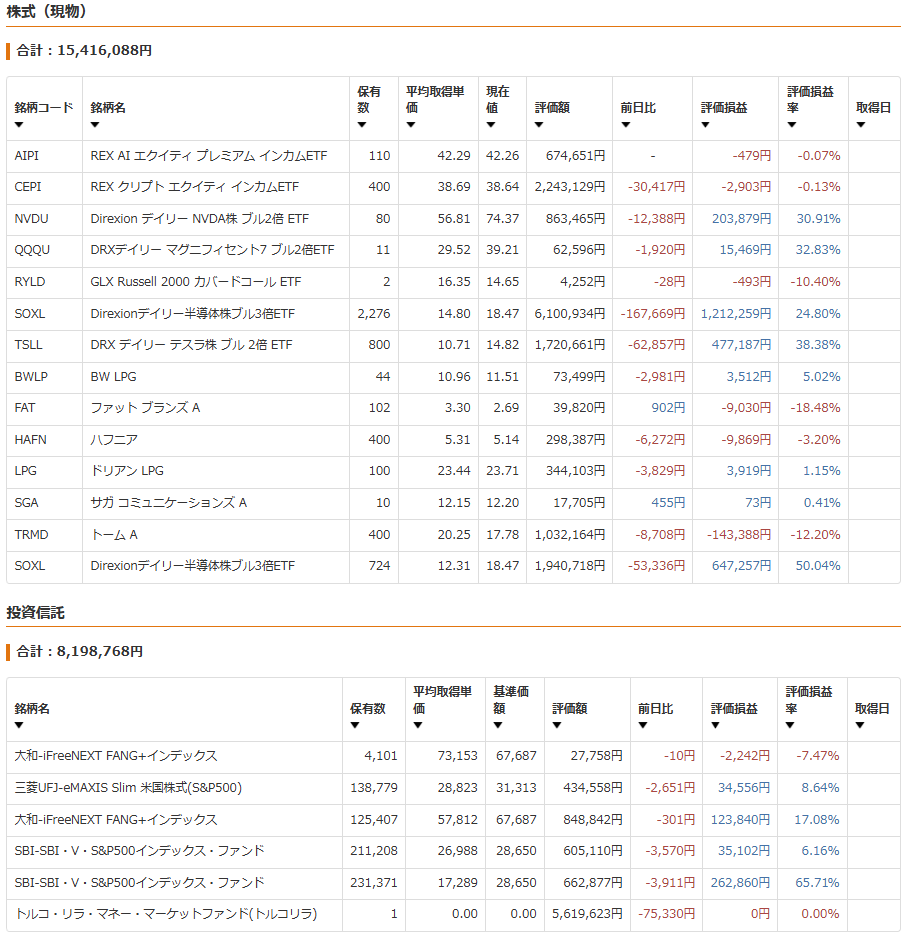Sort 株式 table by 評価損益 arrow
This screenshot has height=936, width=905.
point(705,125)
